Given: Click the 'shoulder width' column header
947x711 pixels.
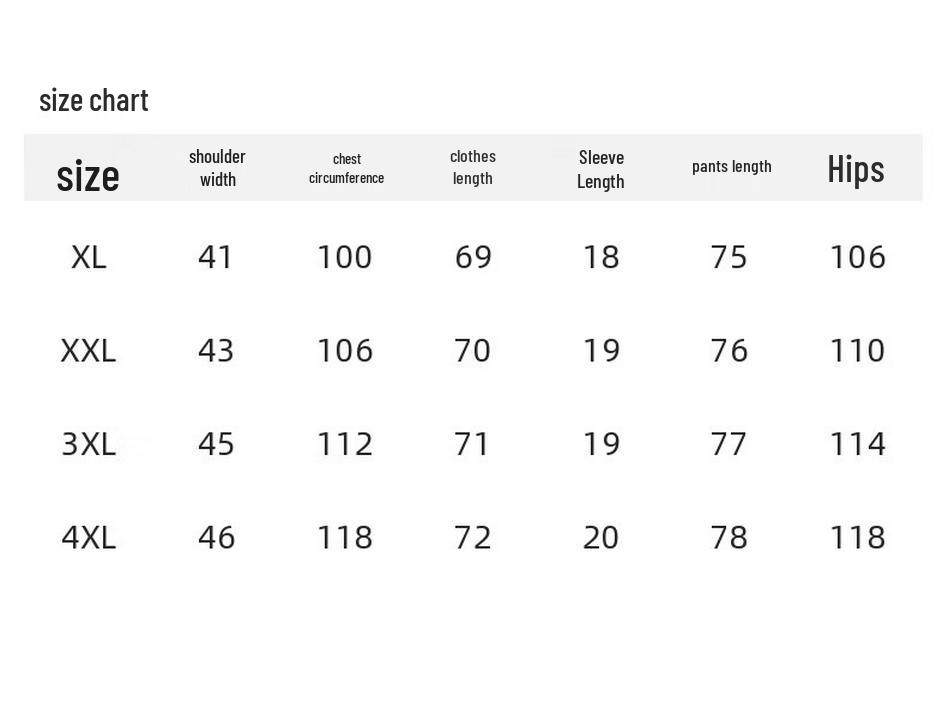Looking at the screenshot, I should [x=217, y=168].
